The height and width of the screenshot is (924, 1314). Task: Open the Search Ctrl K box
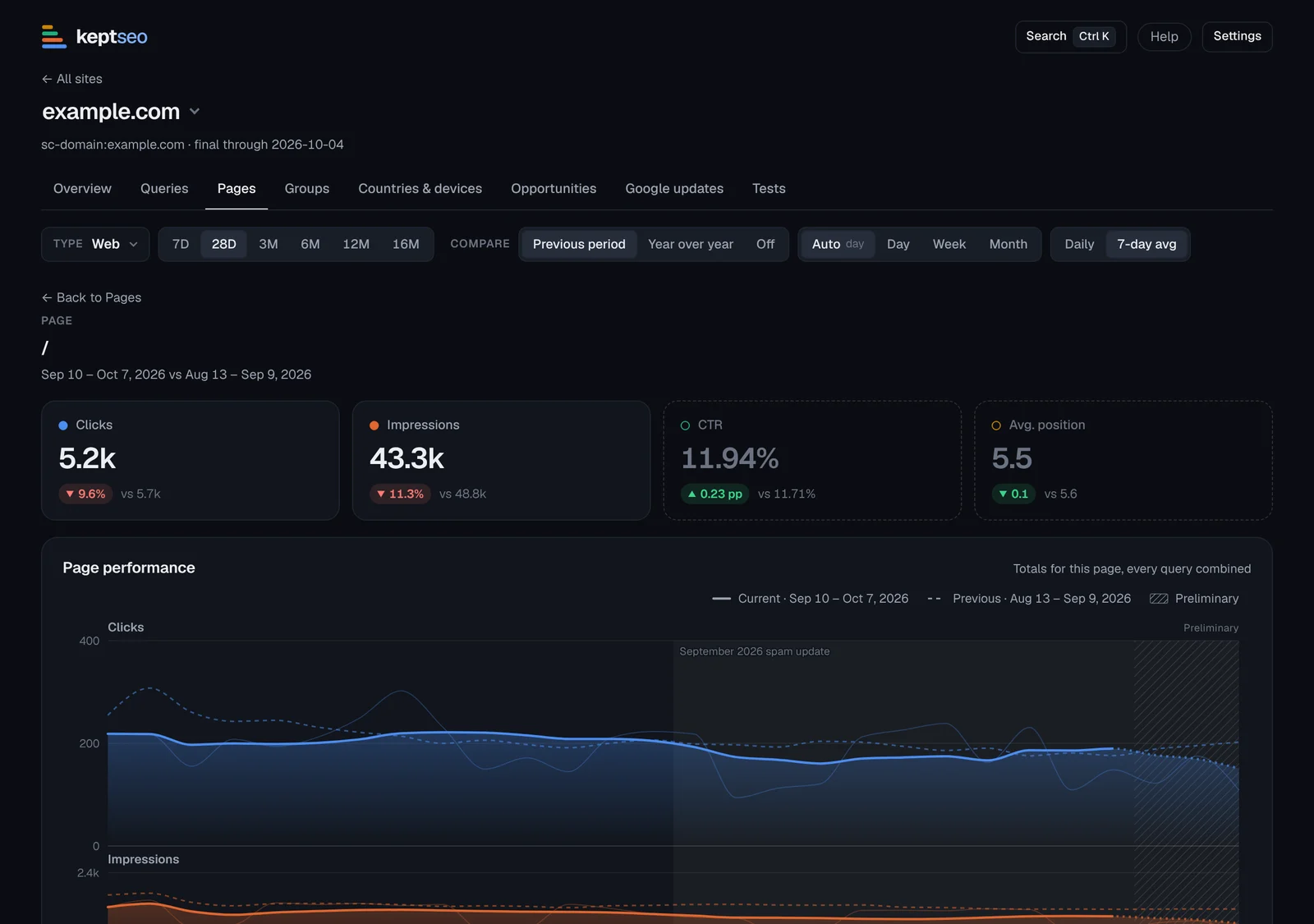[1071, 37]
